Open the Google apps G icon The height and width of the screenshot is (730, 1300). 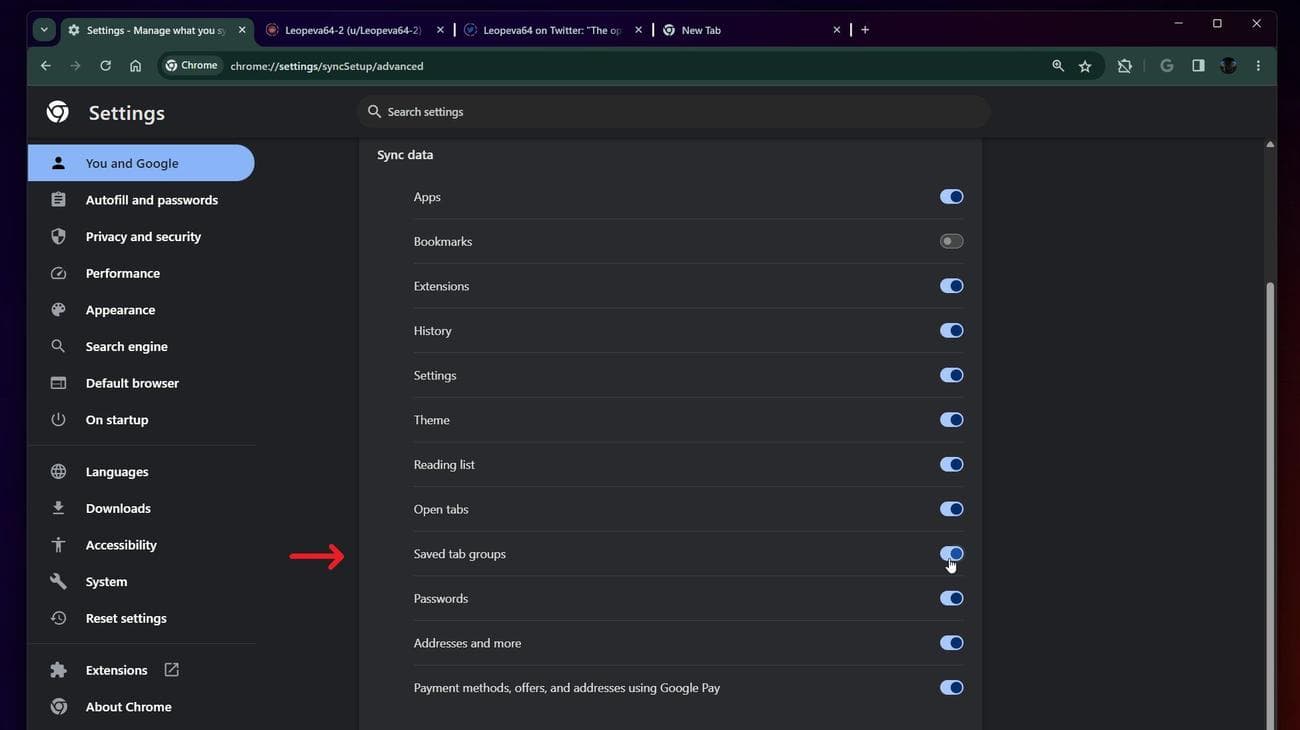pos(1165,65)
